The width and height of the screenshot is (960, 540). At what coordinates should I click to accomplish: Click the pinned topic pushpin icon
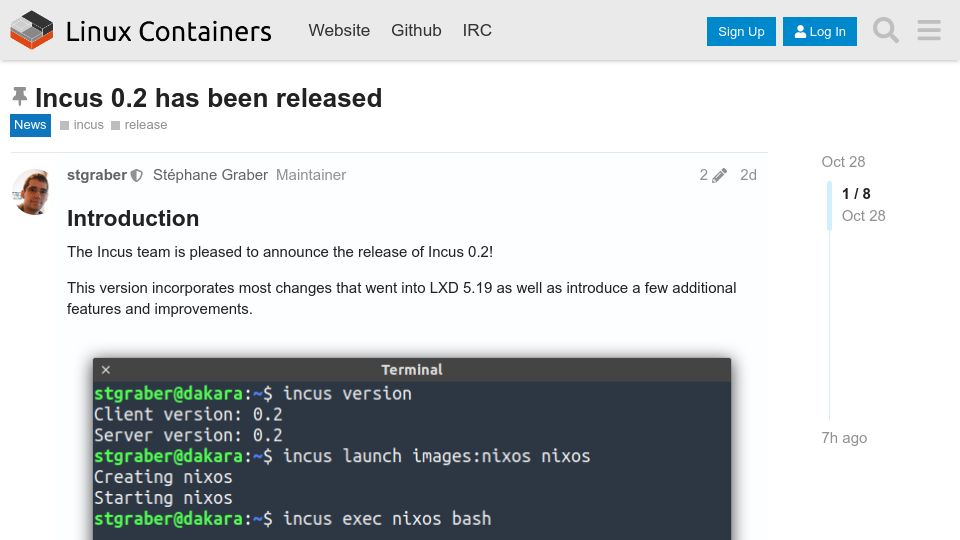coord(20,97)
